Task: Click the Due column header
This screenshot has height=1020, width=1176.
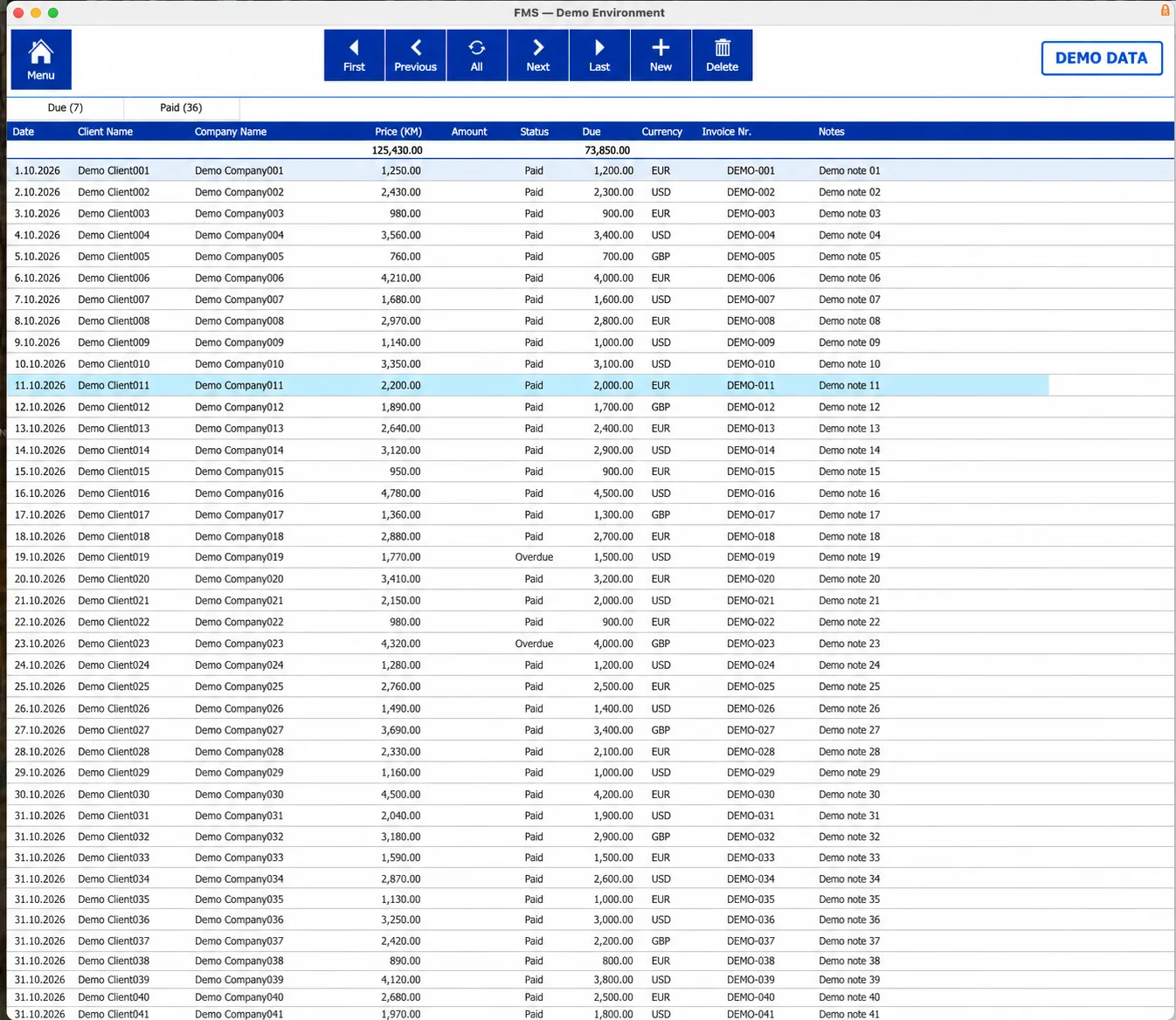Action: click(591, 132)
